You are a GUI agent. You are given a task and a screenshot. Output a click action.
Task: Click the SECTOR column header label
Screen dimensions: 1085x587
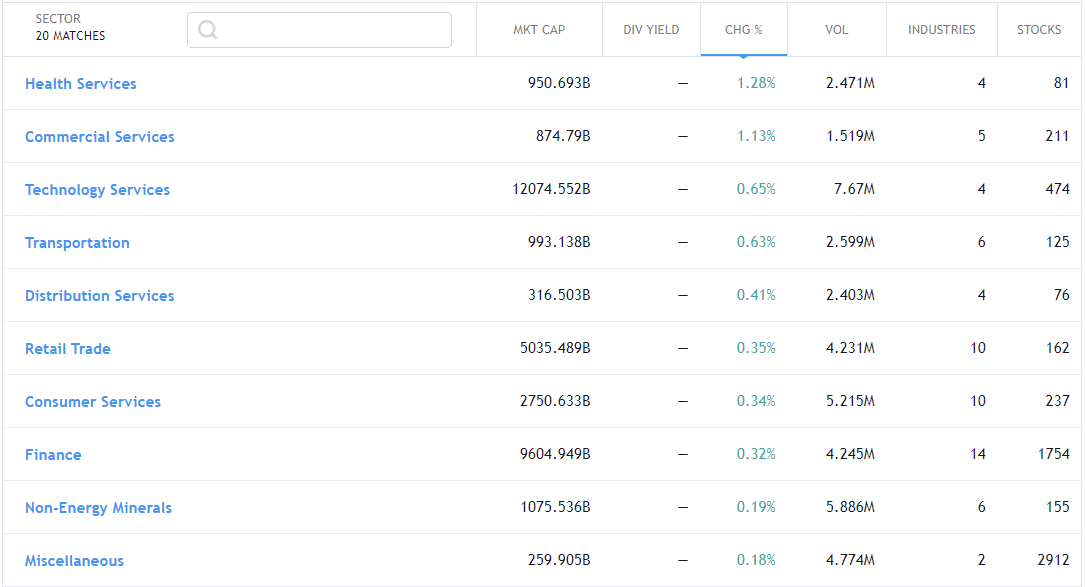pos(58,19)
